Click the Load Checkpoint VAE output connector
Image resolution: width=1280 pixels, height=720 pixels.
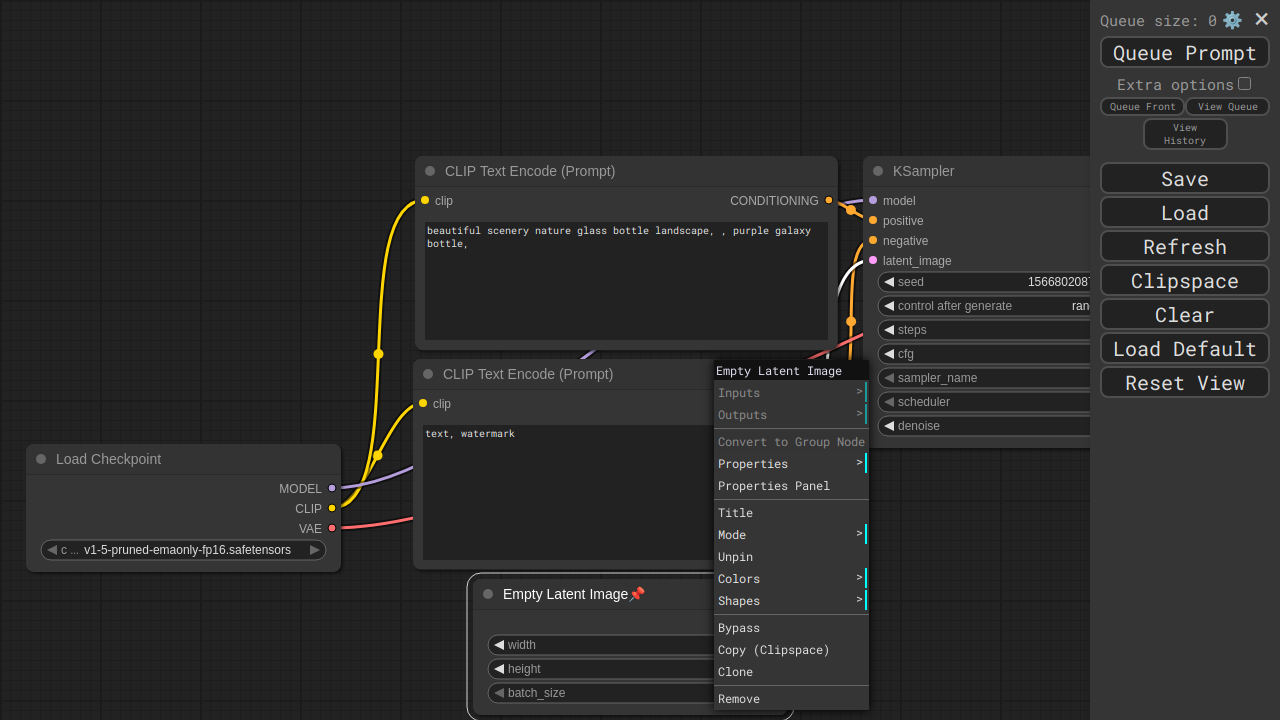pyautogui.click(x=332, y=528)
